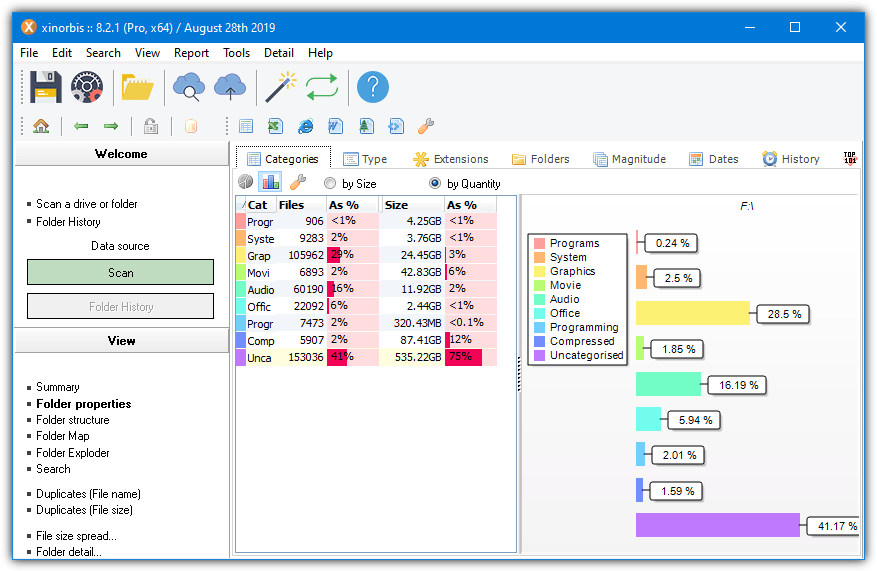Switch to the Dates tab
Screen dimensions: 877x571
[x=714, y=159]
